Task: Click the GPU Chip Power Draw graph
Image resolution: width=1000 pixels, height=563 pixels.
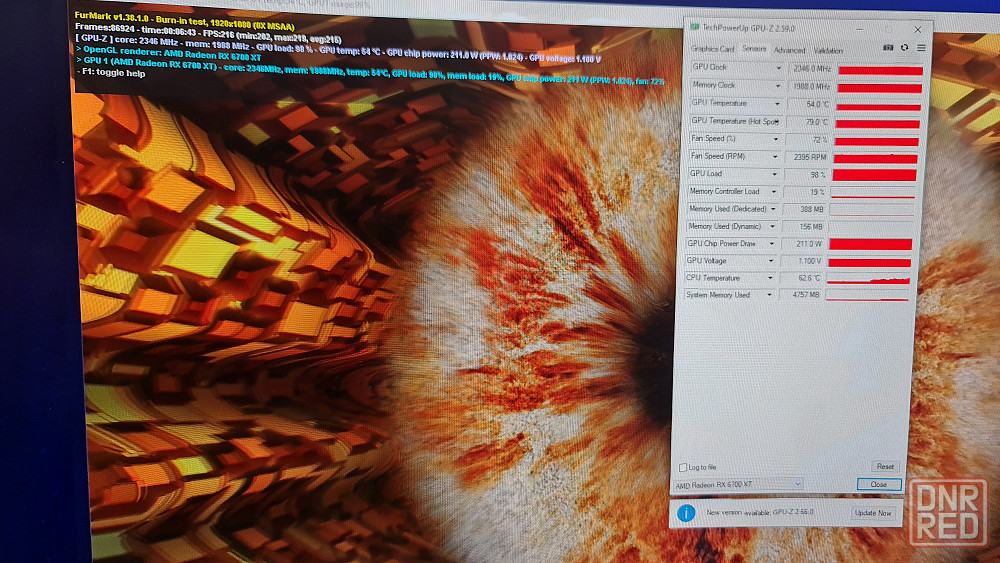Action: click(x=871, y=245)
